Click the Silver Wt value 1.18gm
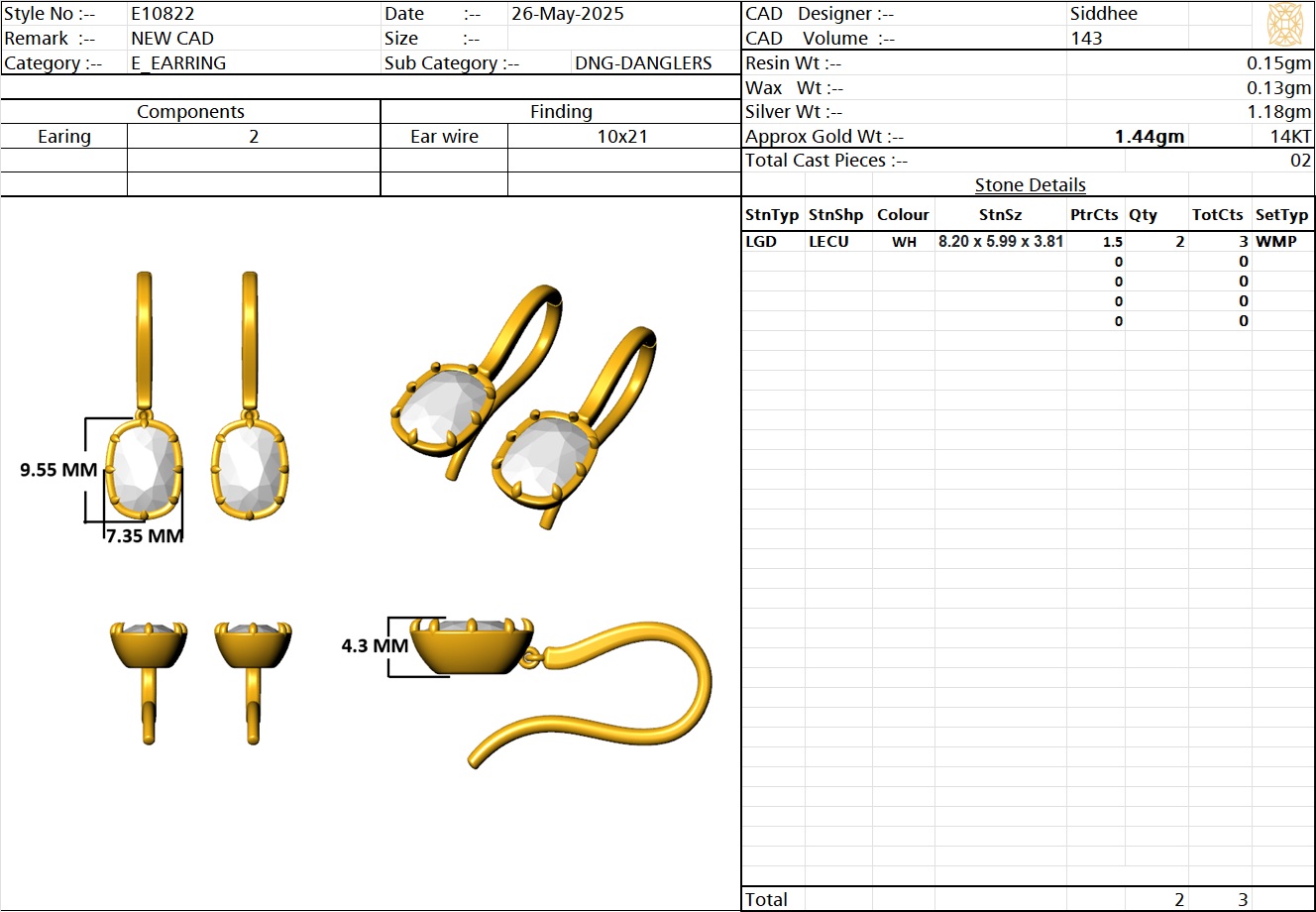Viewport: 1316px width, 912px height. pos(1278,112)
